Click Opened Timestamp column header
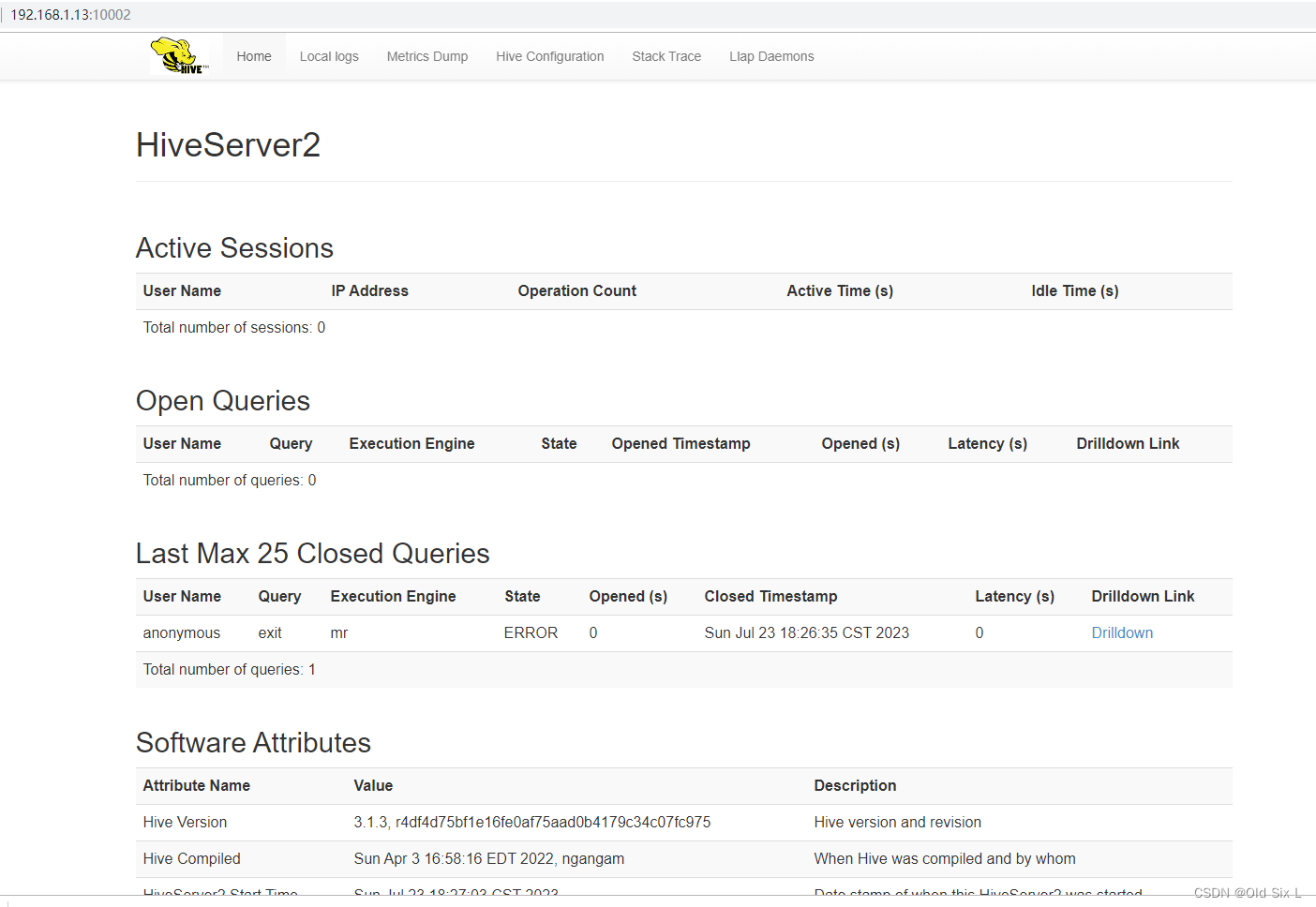The image size is (1316, 907). (681, 444)
